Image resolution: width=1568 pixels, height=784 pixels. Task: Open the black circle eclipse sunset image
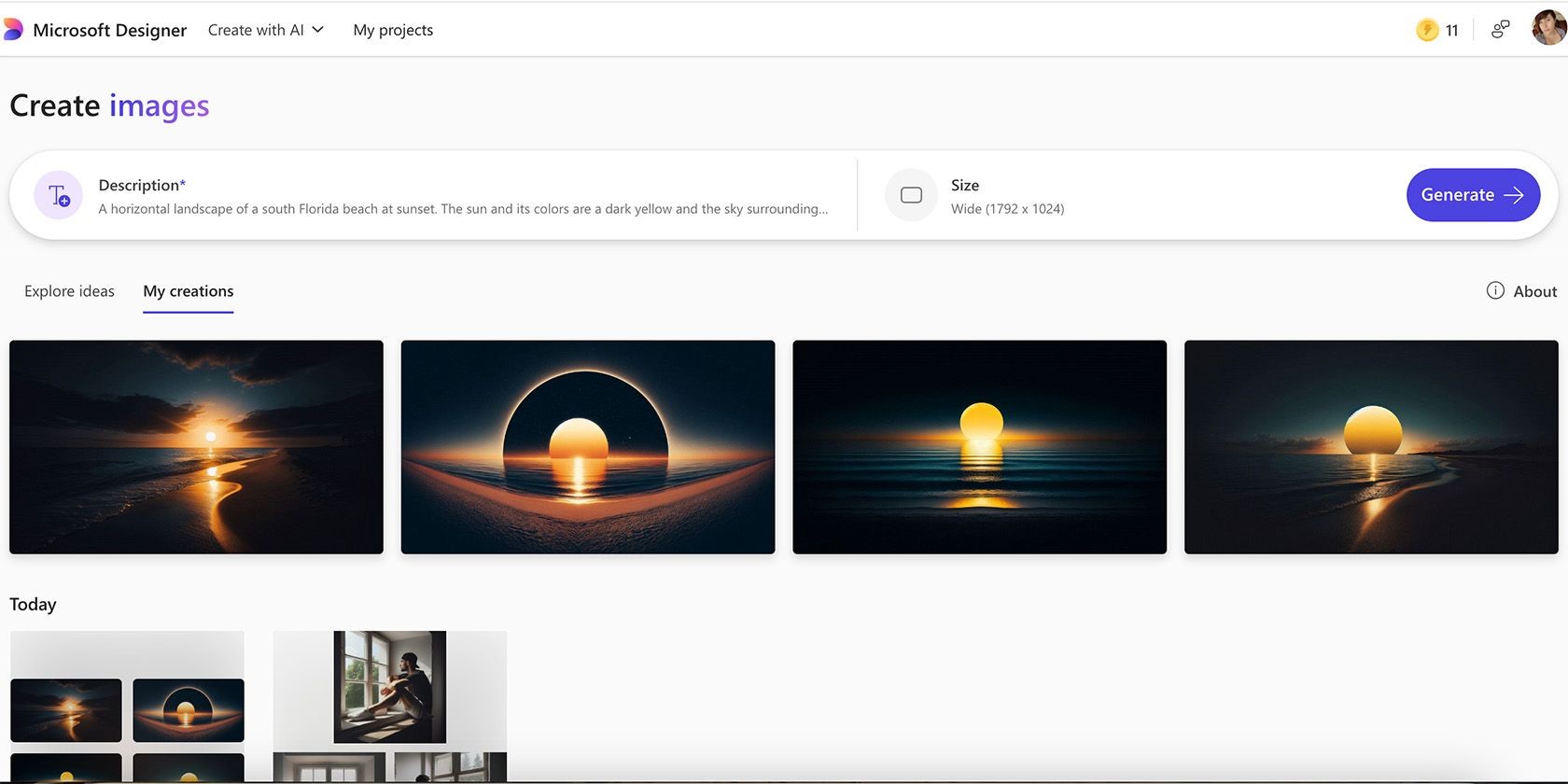click(588, 447)
